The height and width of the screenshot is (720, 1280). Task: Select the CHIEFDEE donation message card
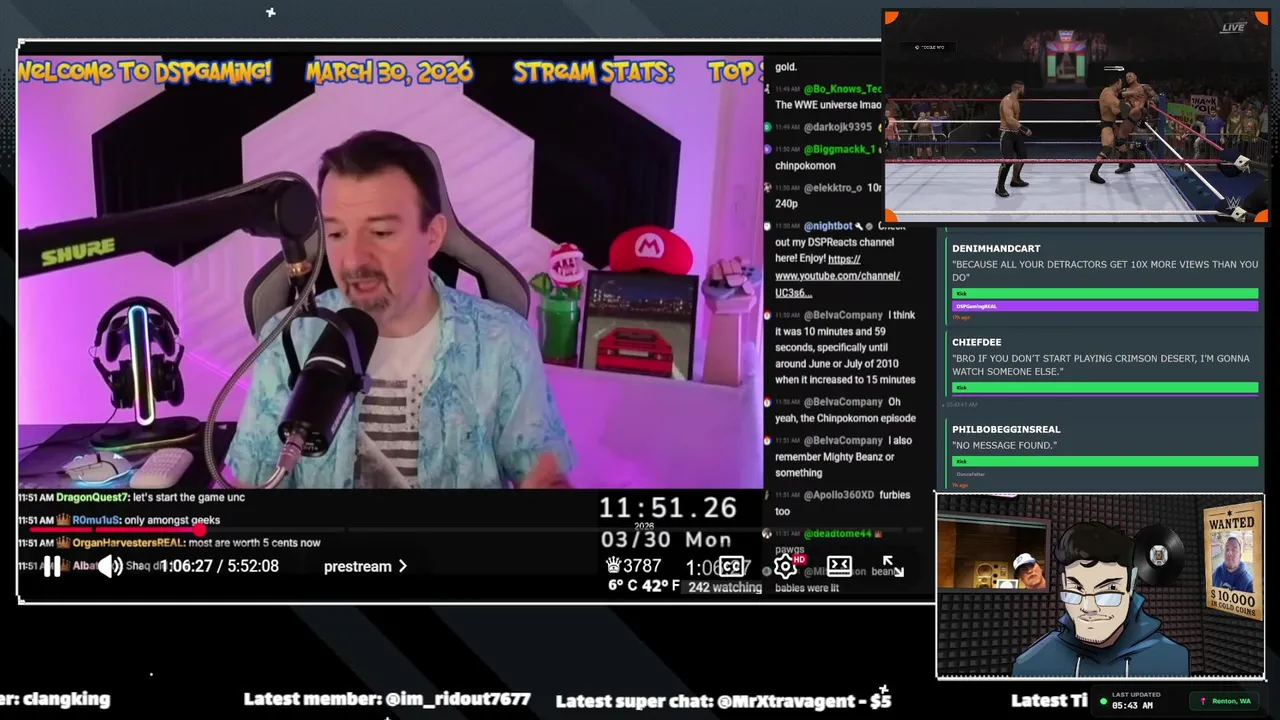point(1104,364)
